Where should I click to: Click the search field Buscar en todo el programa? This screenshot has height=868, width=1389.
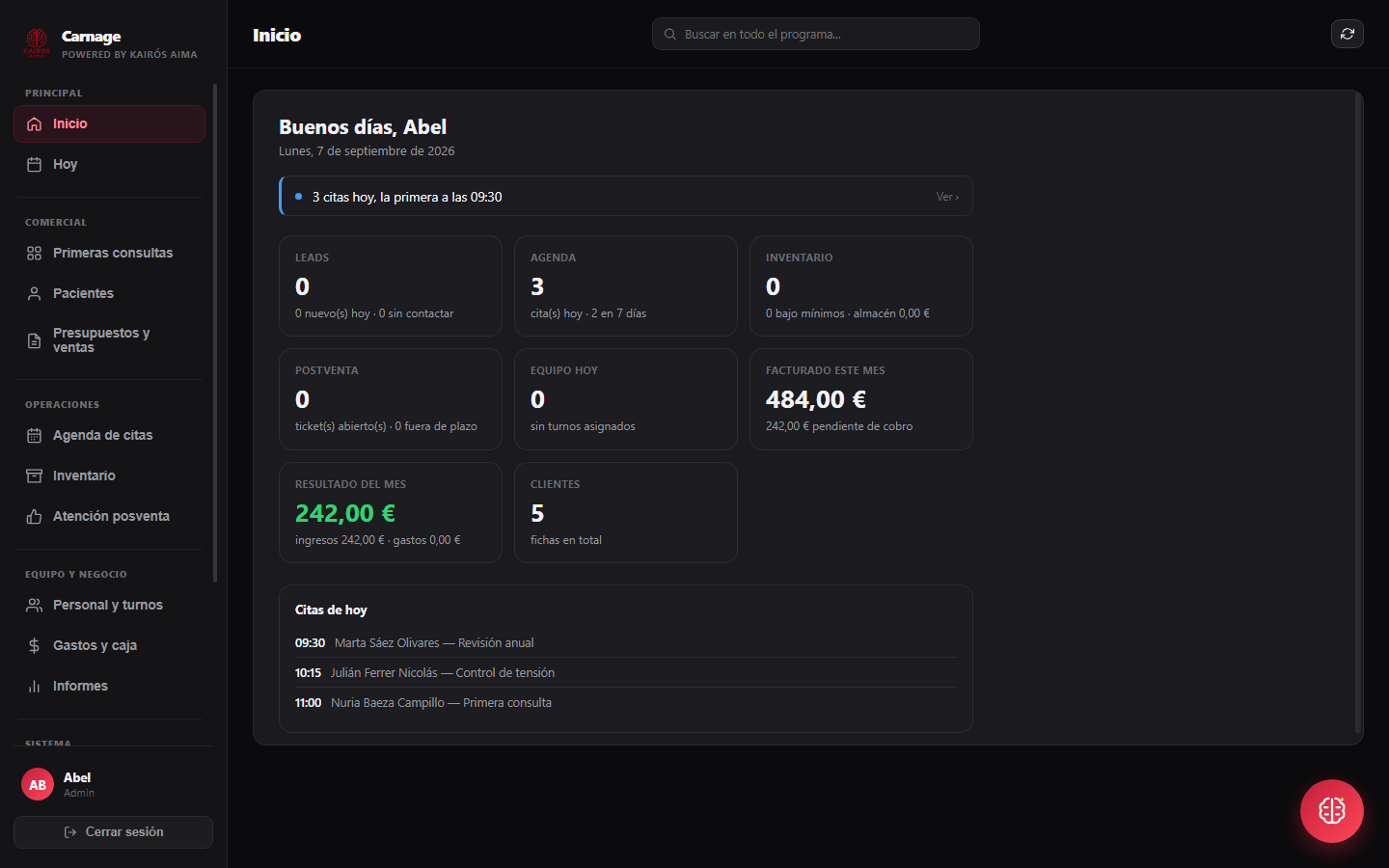816,35
